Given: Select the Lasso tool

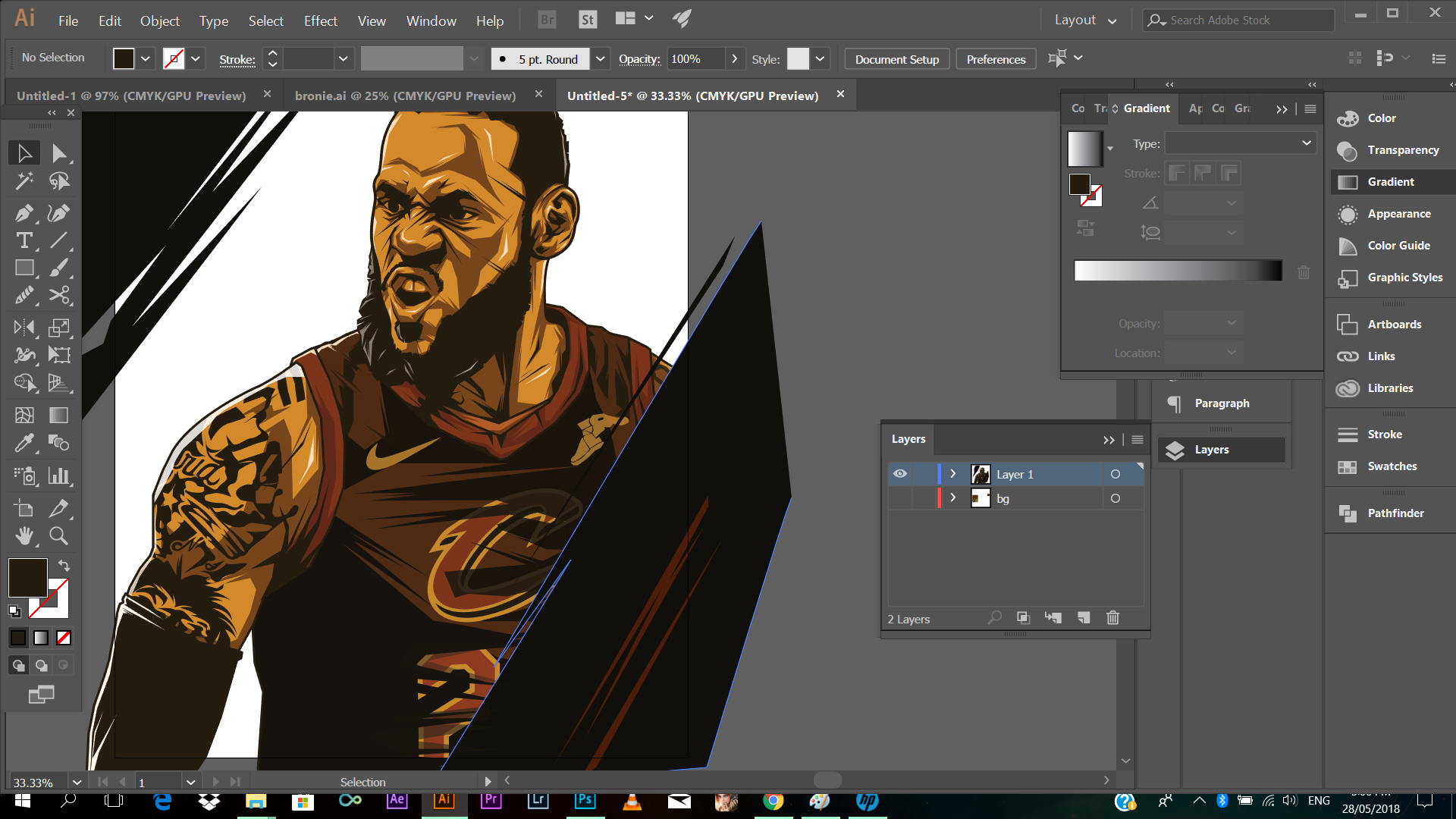Looking at the screenshot, I should (x=59, y=181).
